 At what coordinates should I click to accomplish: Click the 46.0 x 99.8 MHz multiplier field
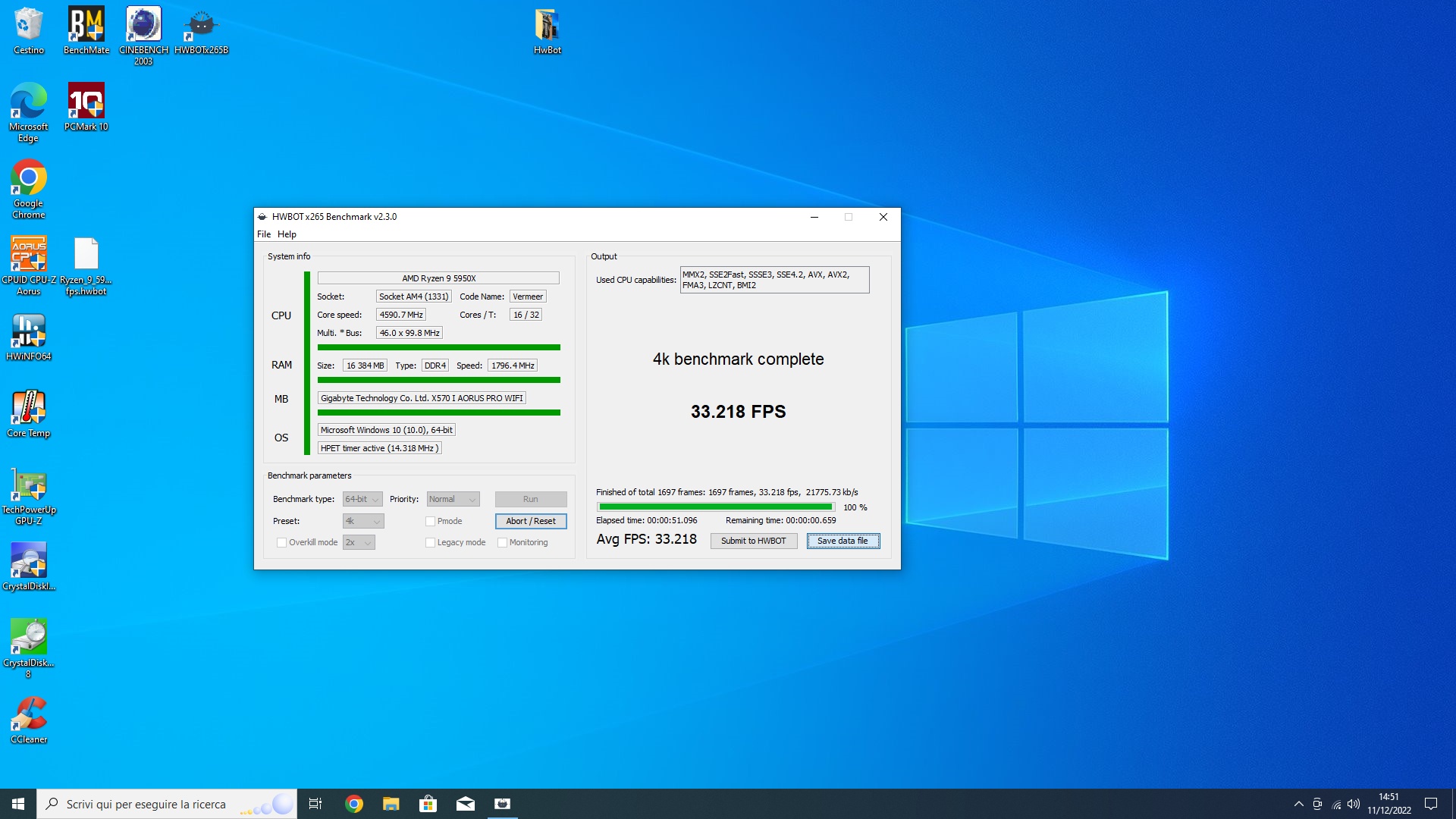(x=409, y=333)
